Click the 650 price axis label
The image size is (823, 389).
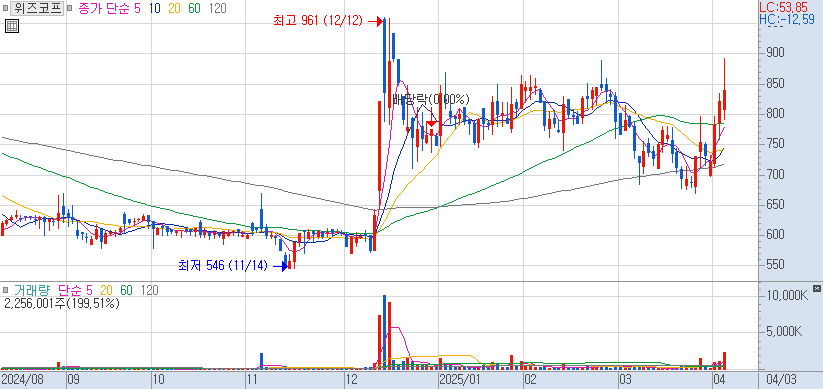tap(776, 205)
